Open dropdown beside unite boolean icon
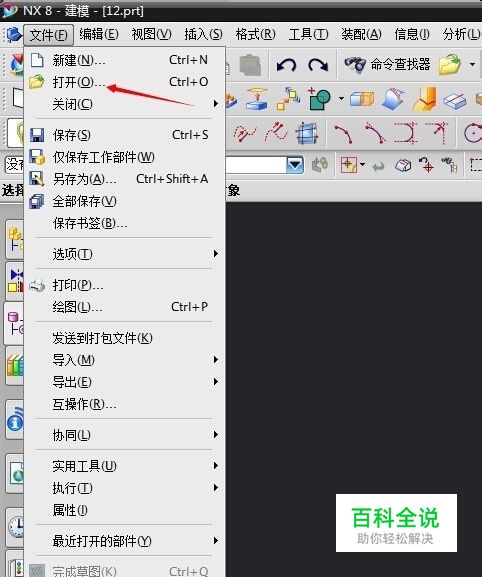The height and width of the screenshot is (577, 482). [341, 99]
